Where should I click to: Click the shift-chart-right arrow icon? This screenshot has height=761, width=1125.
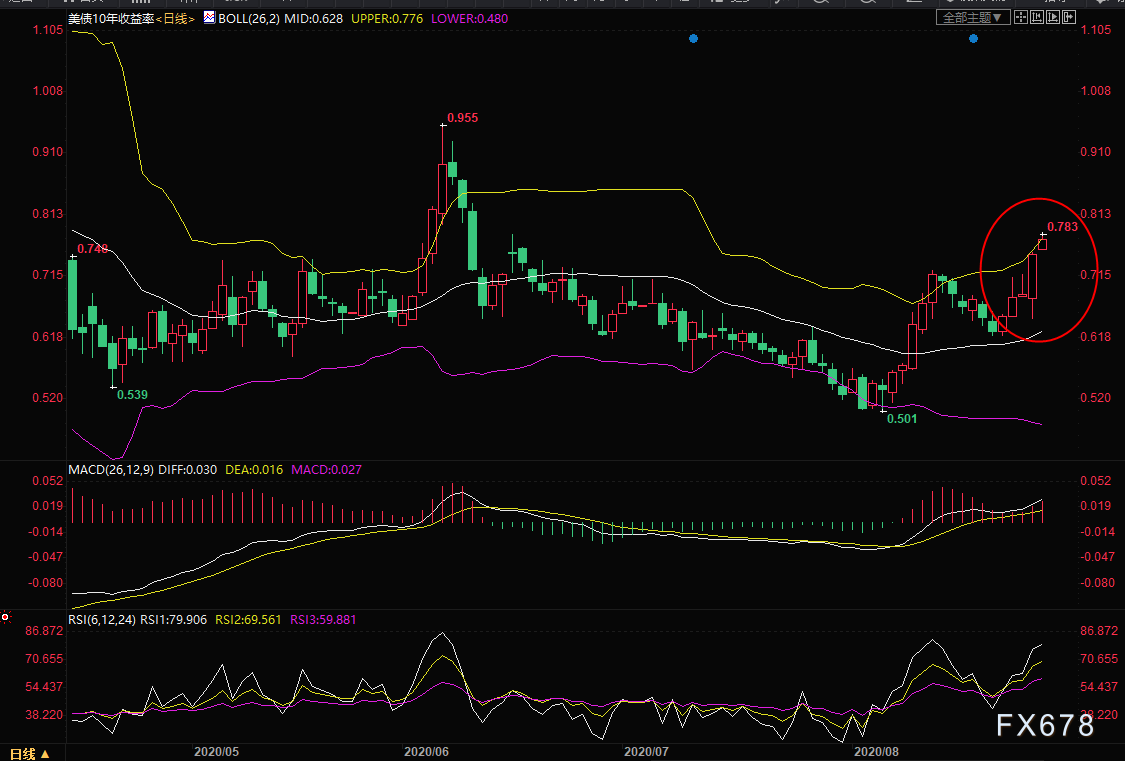coord(1069,17)
